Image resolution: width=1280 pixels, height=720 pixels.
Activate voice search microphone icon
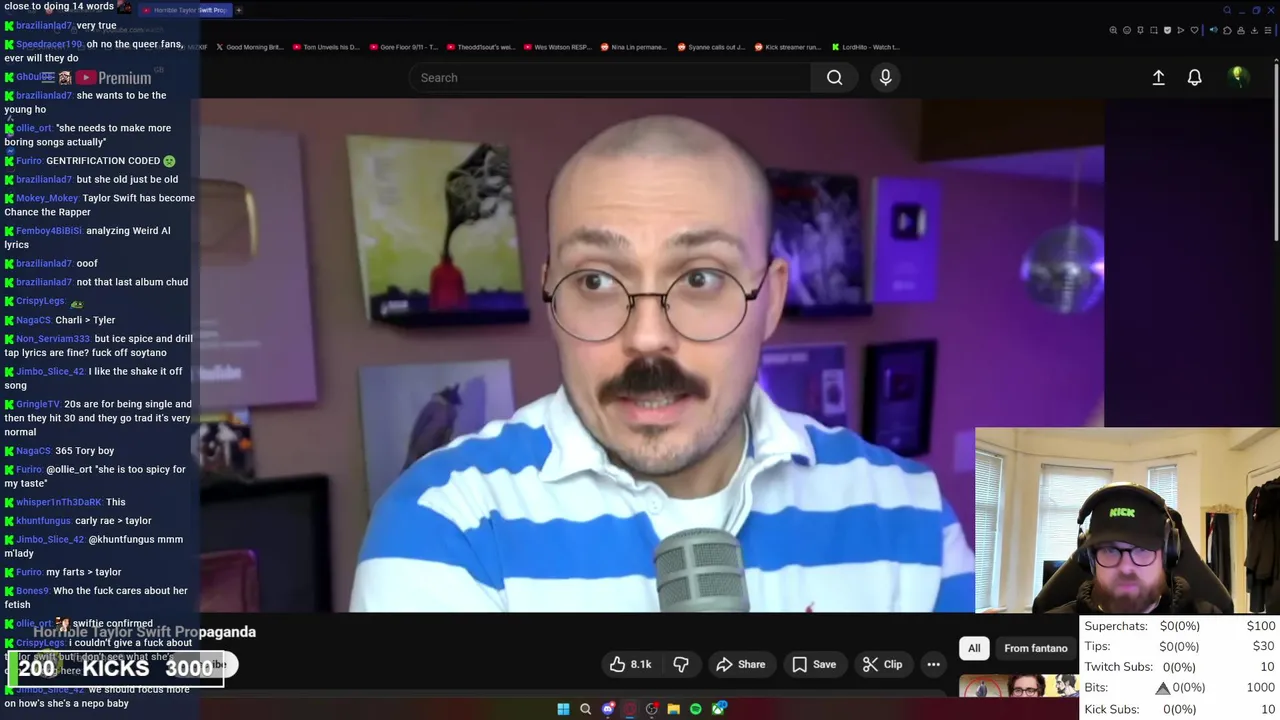[x=885, y=78]
